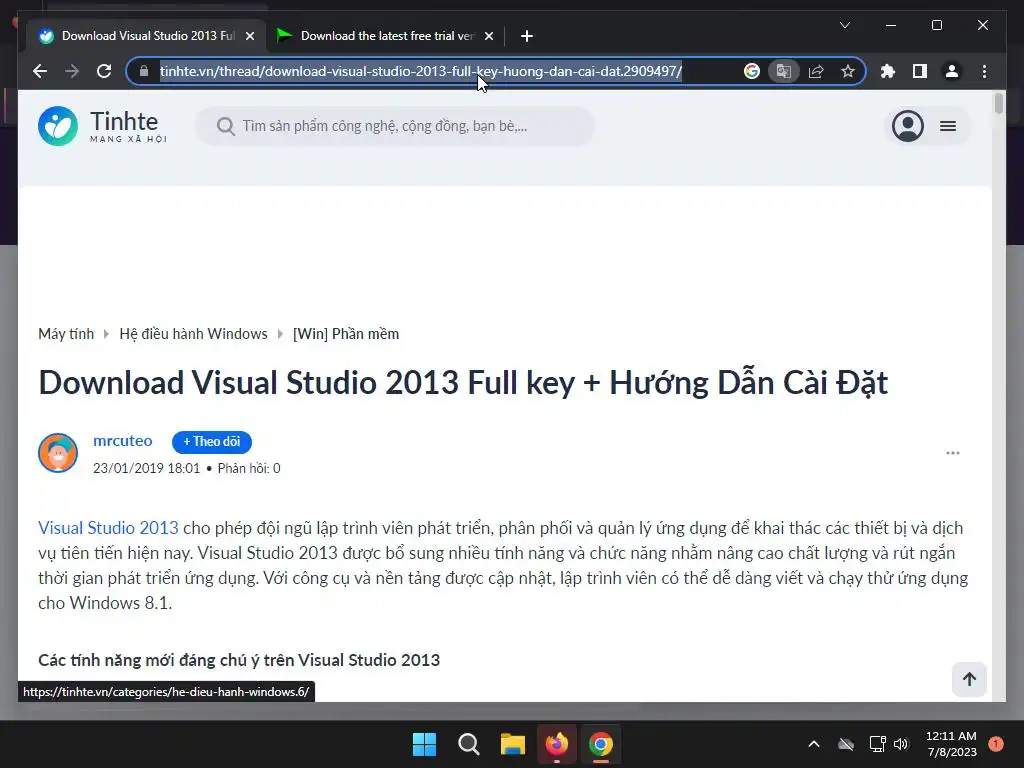
Task: Open Chrome's three-dot menu
Action: [984, 71]
